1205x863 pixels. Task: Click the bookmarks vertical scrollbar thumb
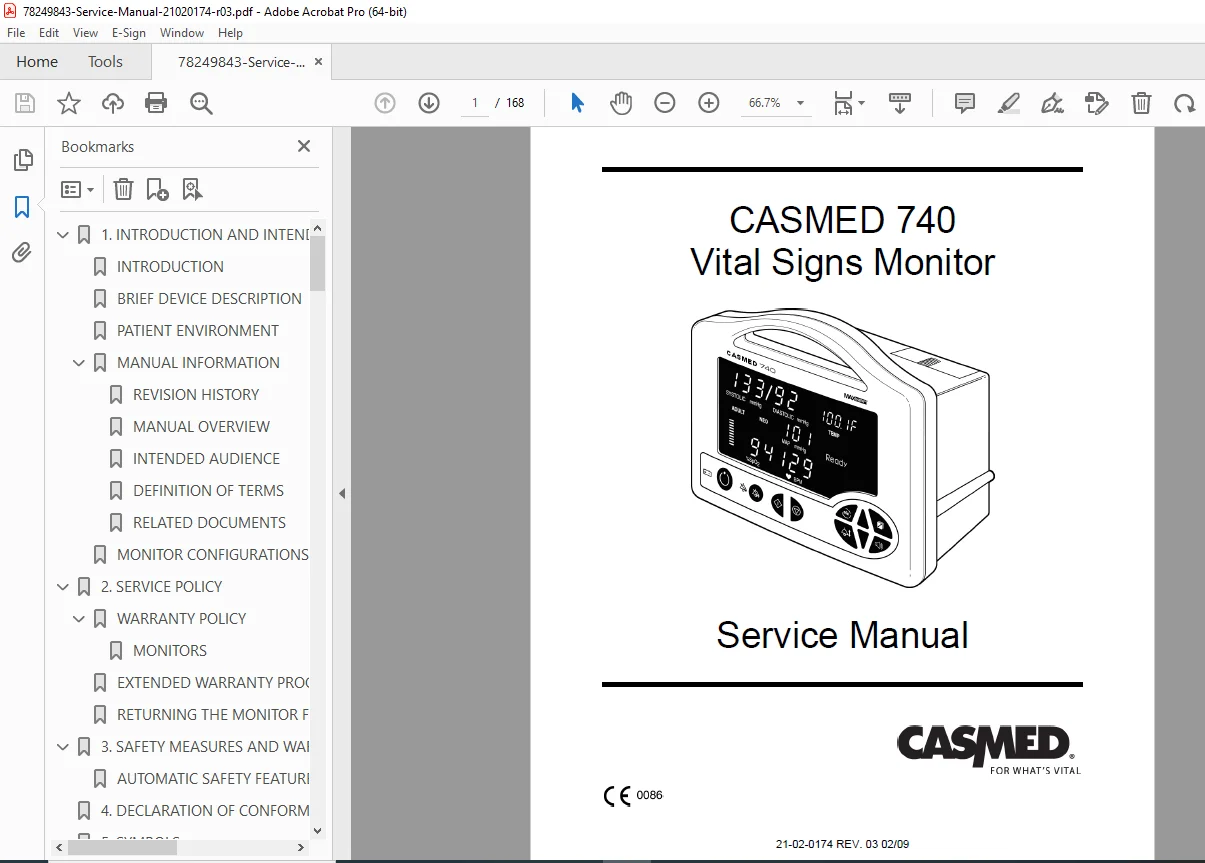(318, 263)
